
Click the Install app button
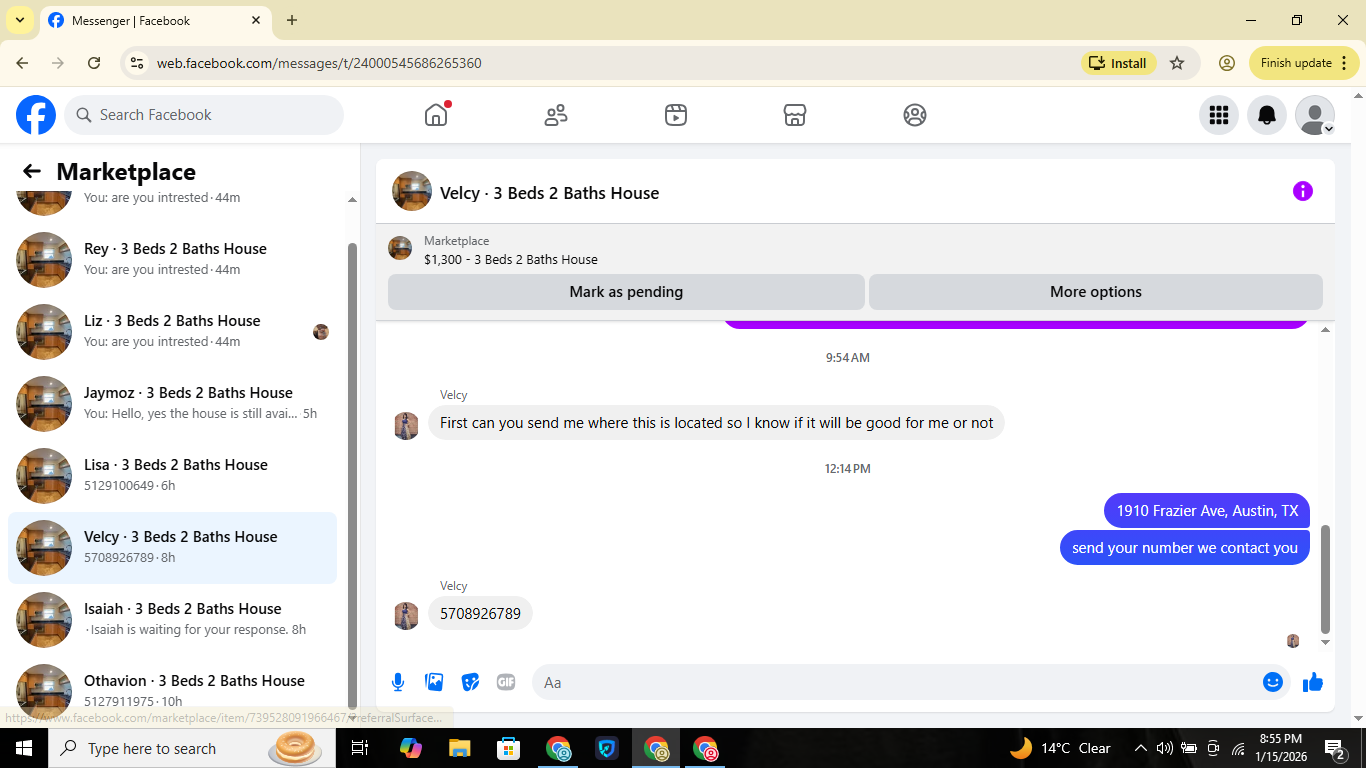(1119, 63)
